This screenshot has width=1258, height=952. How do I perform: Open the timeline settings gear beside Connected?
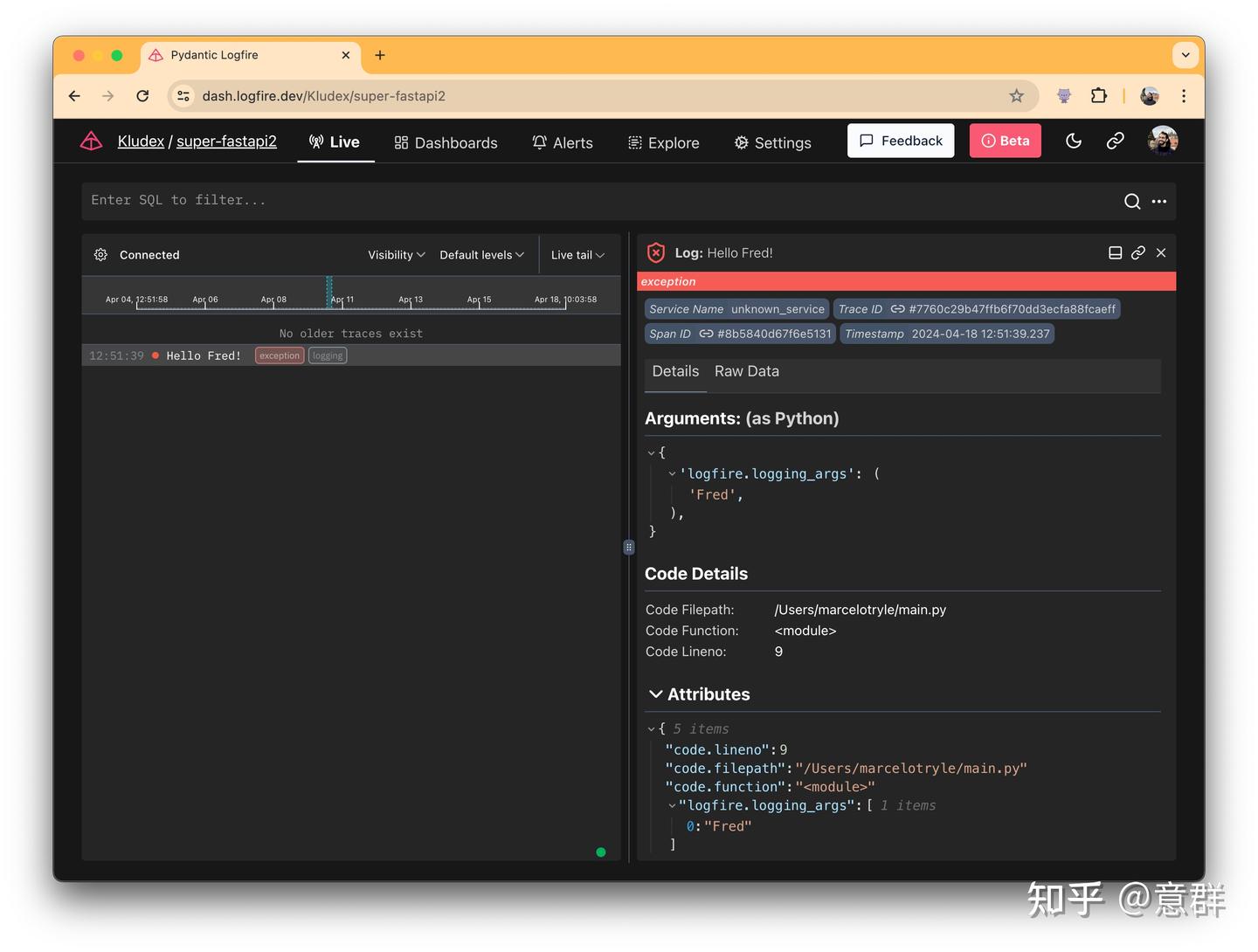100,254
